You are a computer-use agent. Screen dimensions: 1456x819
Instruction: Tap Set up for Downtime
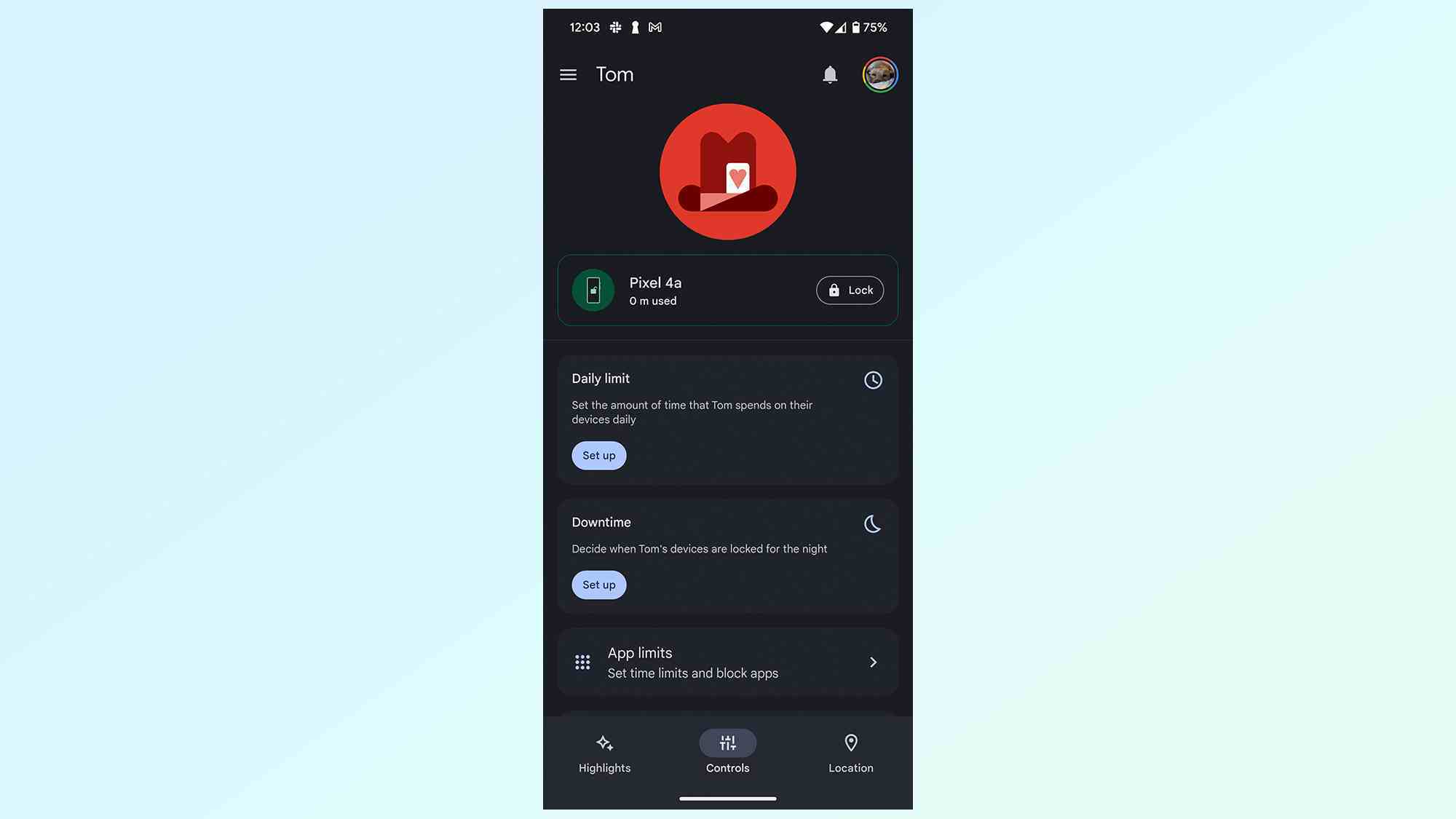[x=599, y=584]
